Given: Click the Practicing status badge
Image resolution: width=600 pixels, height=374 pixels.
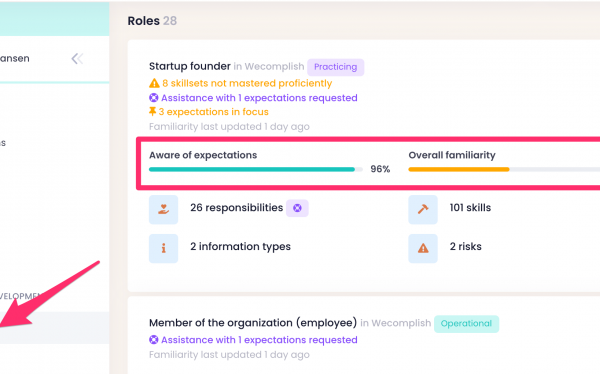Looking at the screenshot, I should [336, 67].
